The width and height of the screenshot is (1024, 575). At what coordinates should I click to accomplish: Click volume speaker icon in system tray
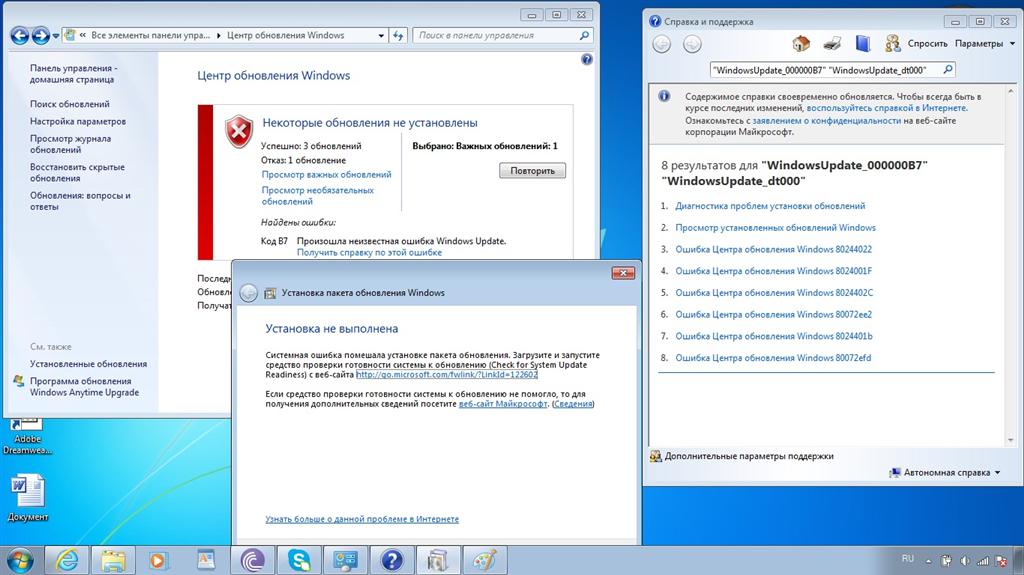(965, 561)
